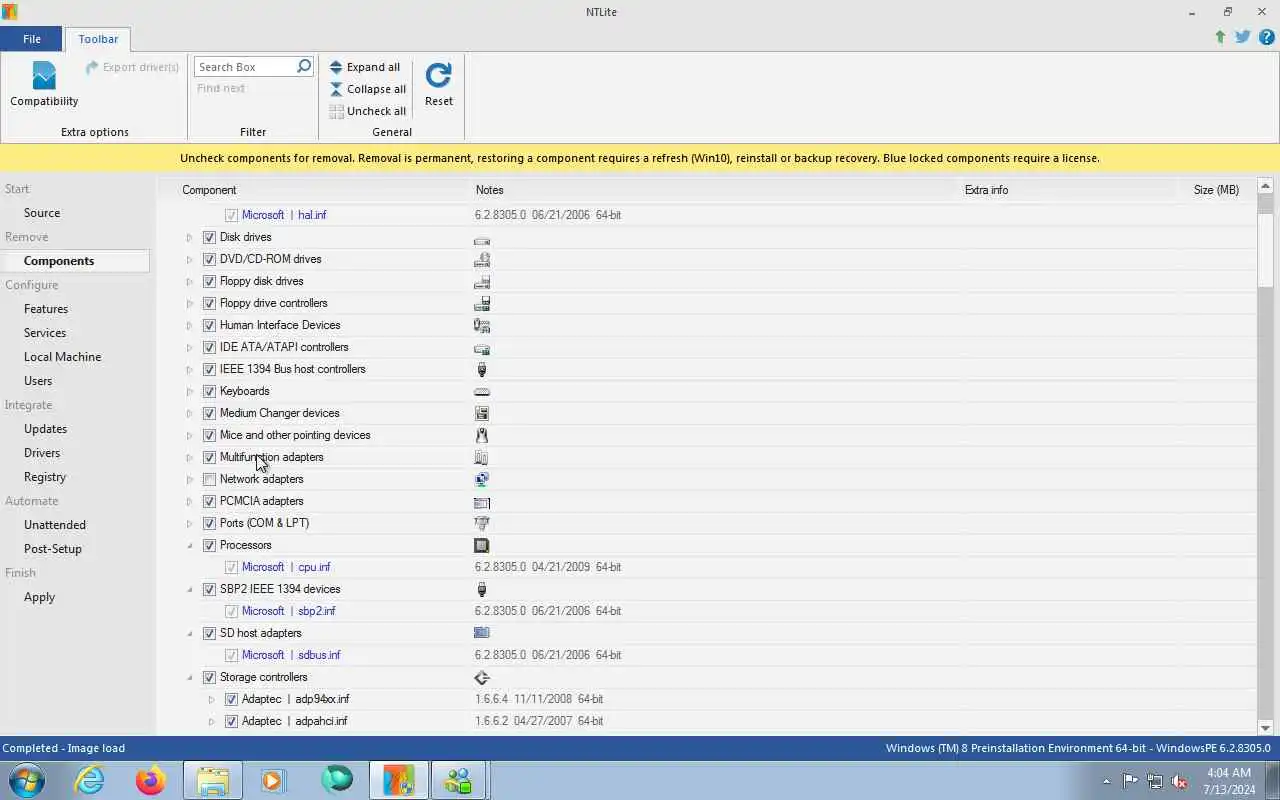
Task: Collapse the SBP2 IEEE 1394 devices node
Action: [189, 590]
